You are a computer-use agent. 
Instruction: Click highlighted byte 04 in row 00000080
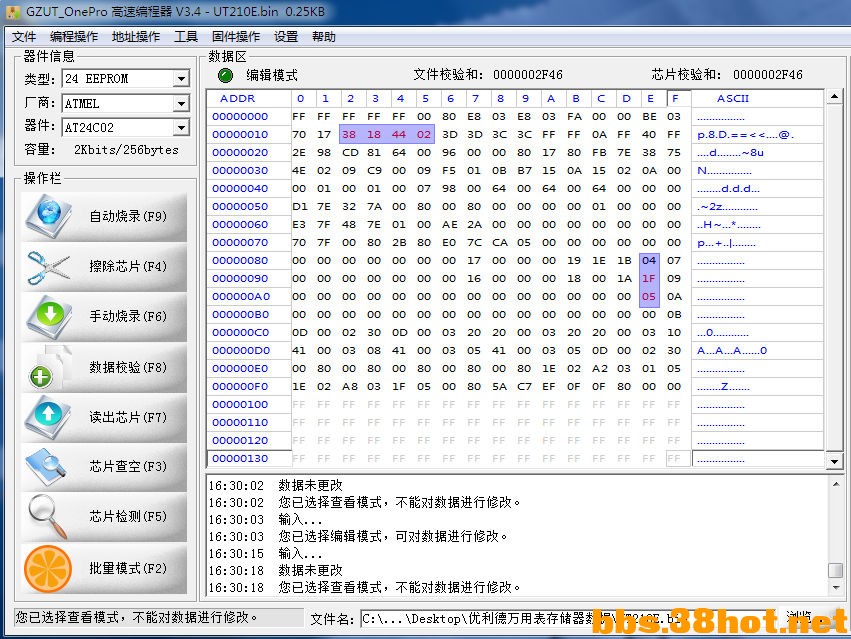click(x=649, y=261)
